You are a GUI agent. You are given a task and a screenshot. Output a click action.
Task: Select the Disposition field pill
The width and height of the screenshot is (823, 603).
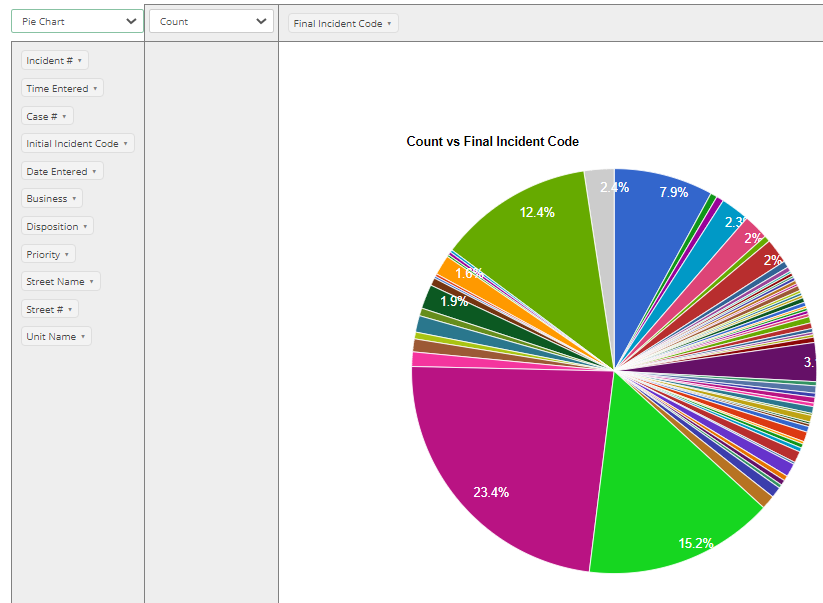point(57,226)
